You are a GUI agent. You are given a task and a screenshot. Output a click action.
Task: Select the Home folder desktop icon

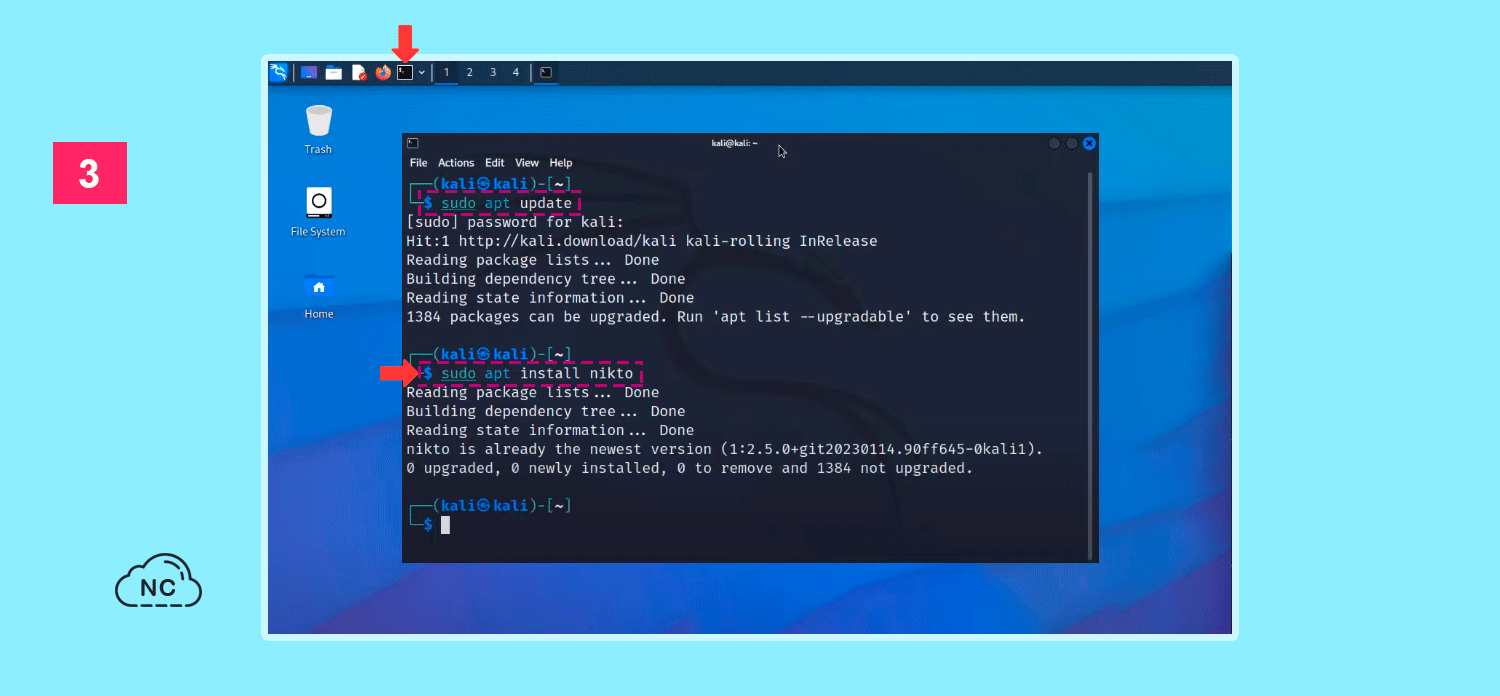point(319,296)
